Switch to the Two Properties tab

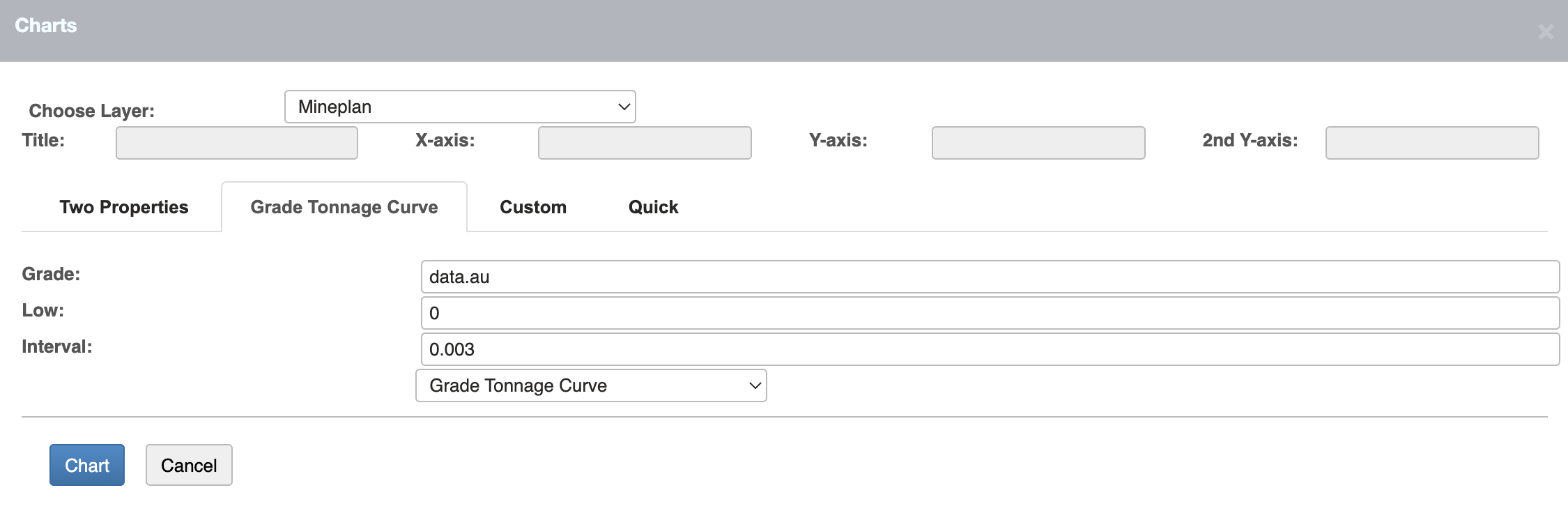pyautogui.click(x=124, y=207)
